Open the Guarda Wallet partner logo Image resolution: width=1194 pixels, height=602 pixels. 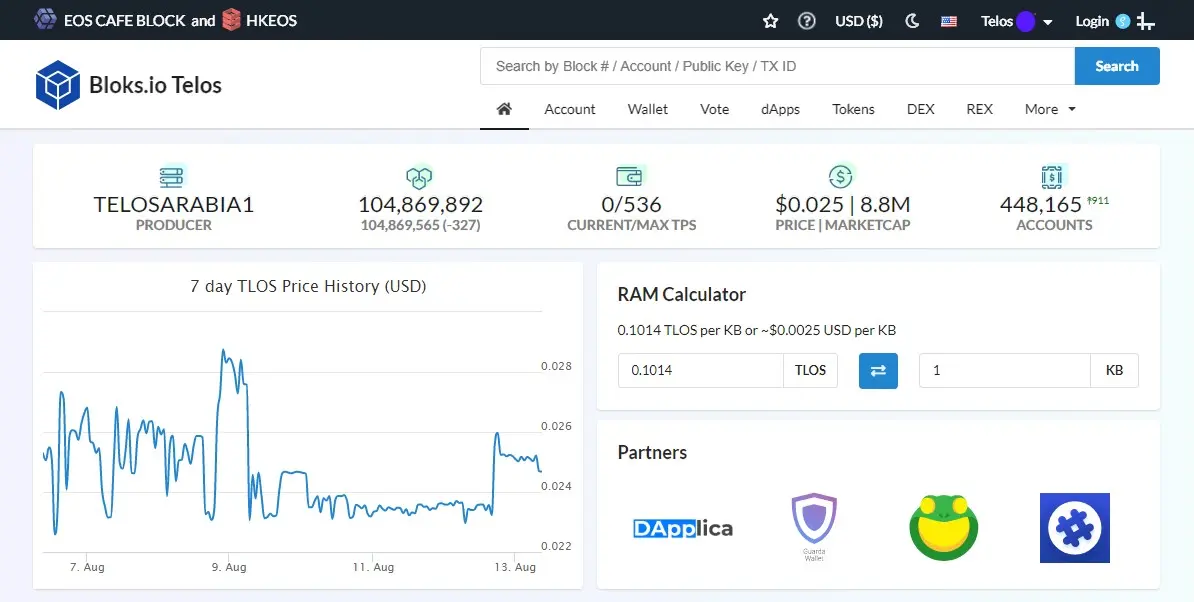(814, 527)
